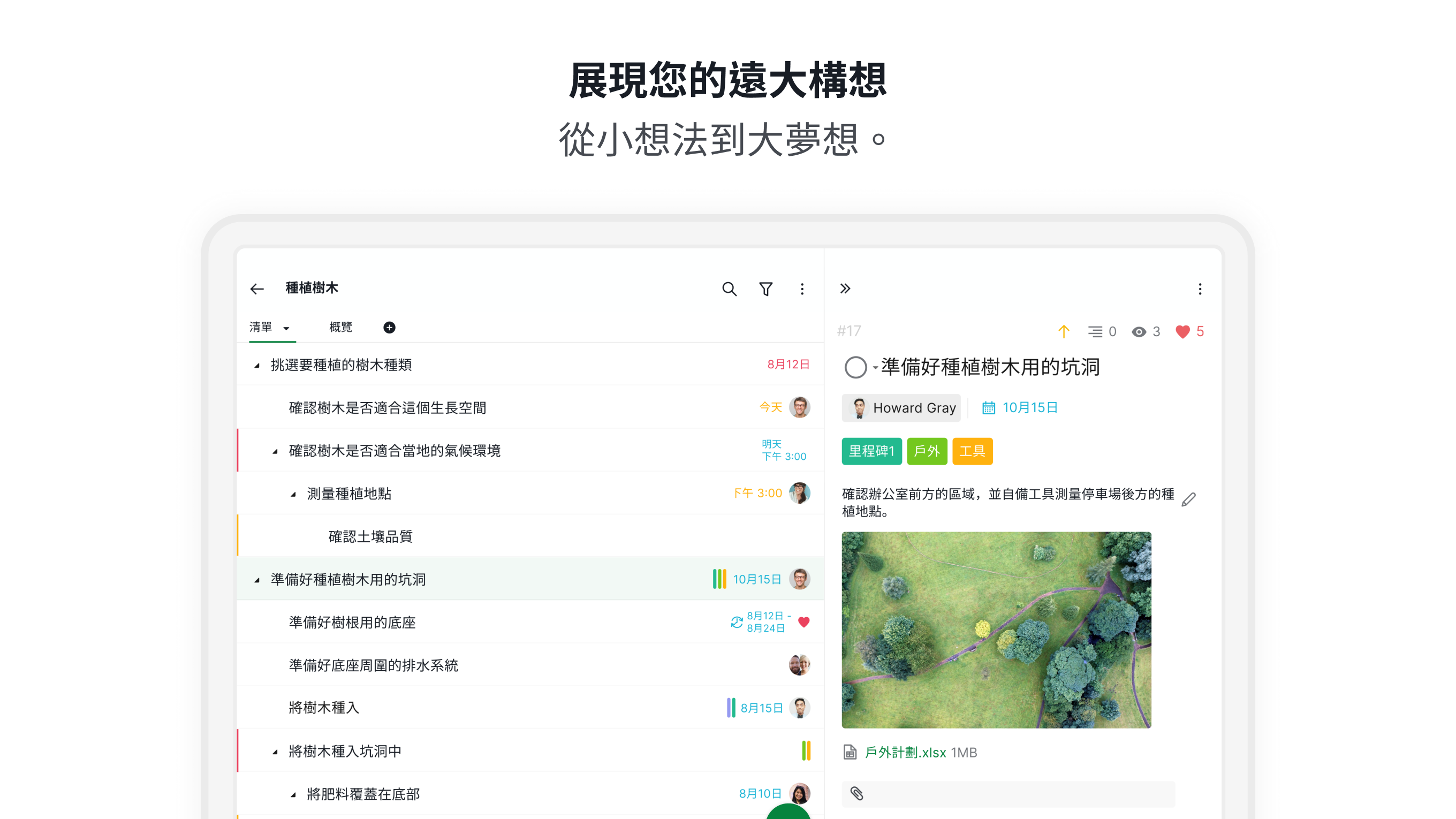1456x819 pixels.
Task: Collapse the 將肥料覆蓋在底部 group
Action: [293, 795]
